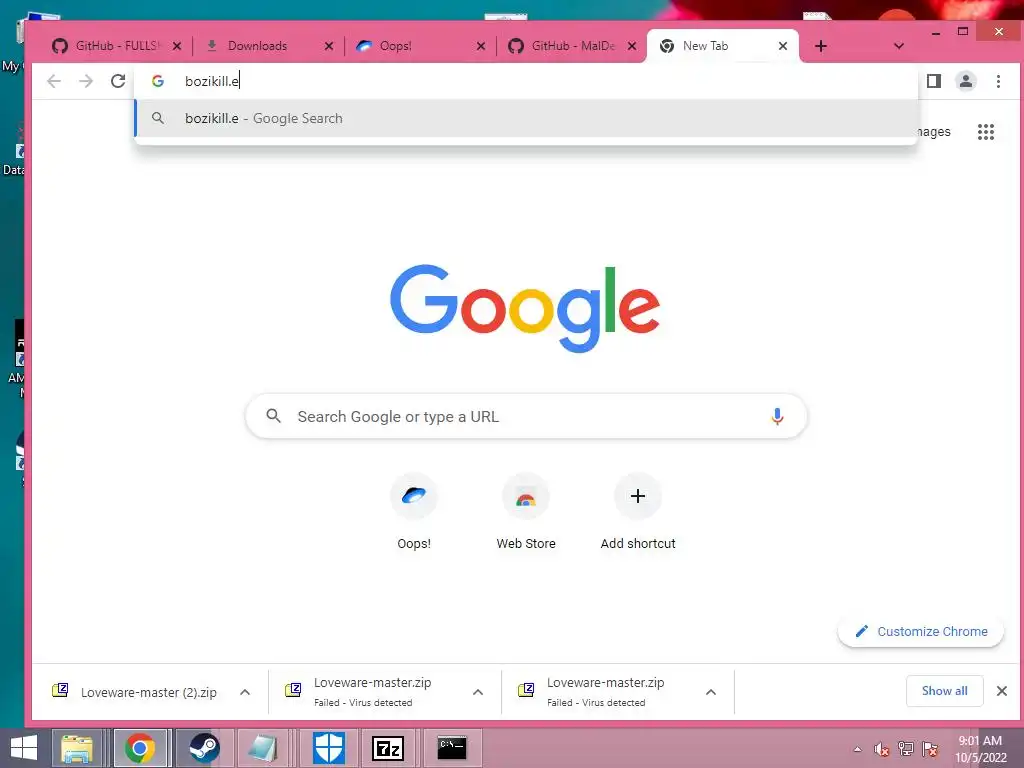Screen dimensions: 1024x768
Task: Close the GitHub - MalDe tab
Action: (632, 46)
